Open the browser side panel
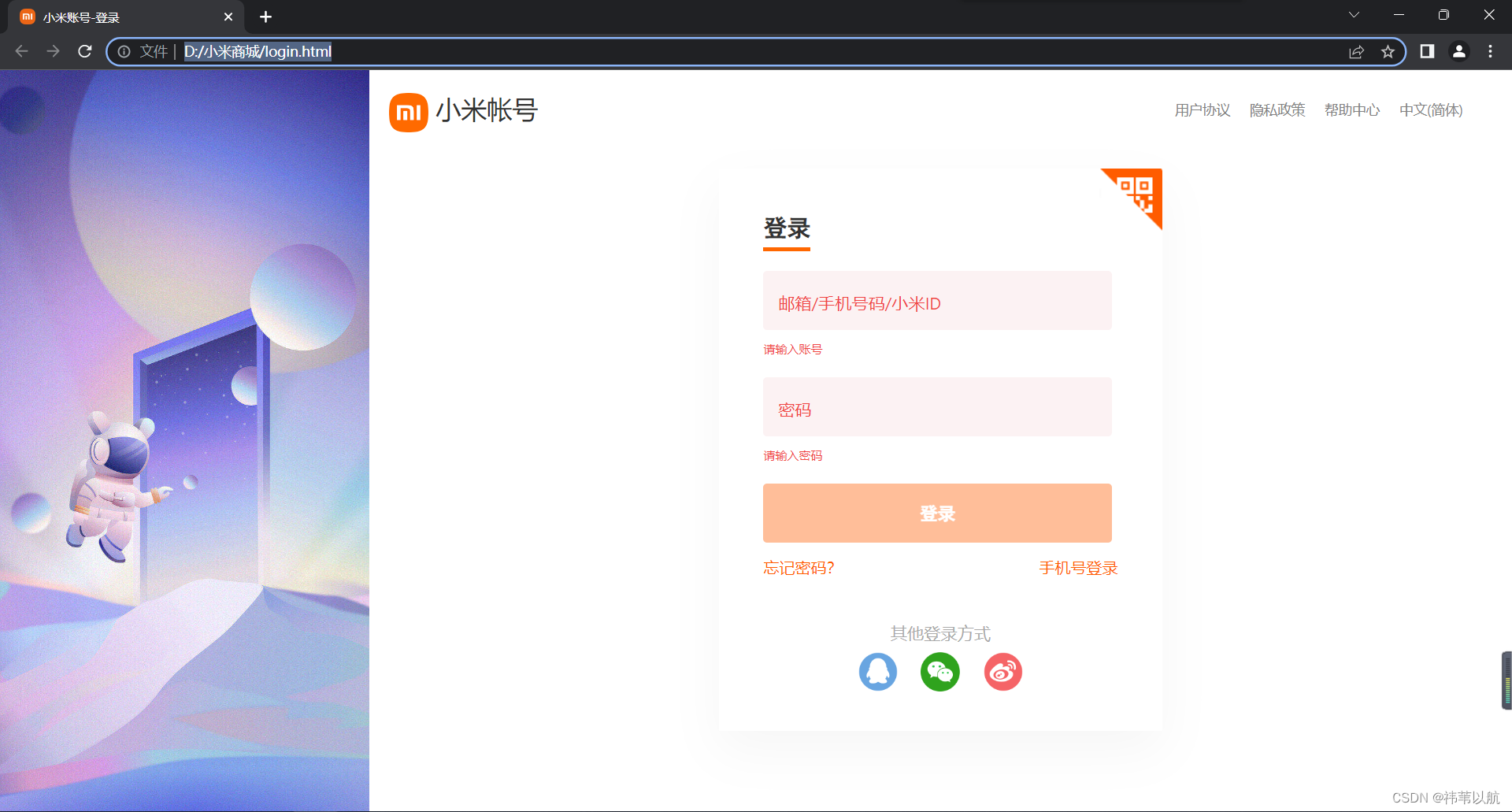Image resolution: width=1512 pixels, height=812 pixels. point(1427,51)
